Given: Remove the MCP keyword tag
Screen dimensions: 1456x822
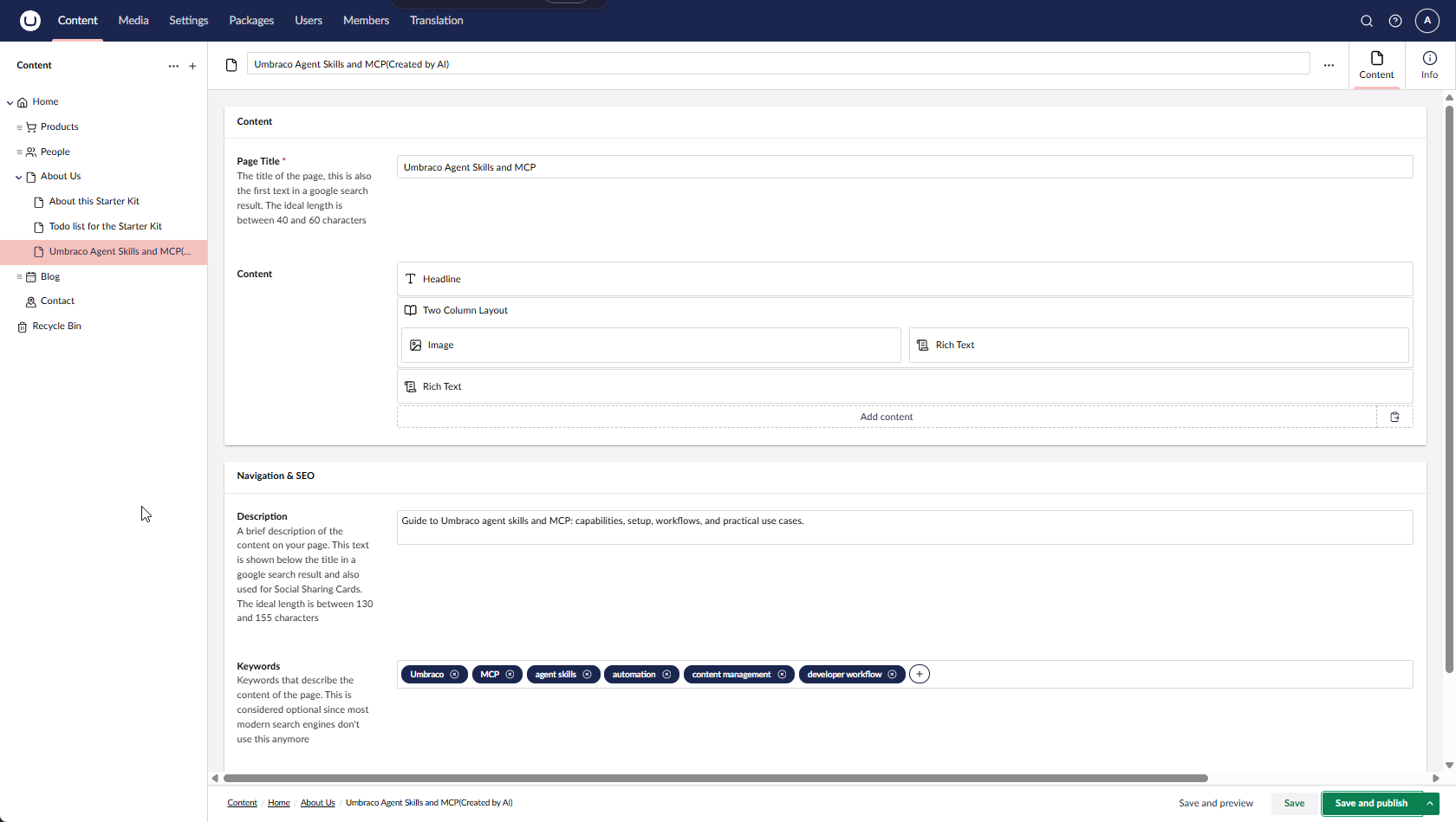Looking at the screenshot, I should tap(510, 675).
